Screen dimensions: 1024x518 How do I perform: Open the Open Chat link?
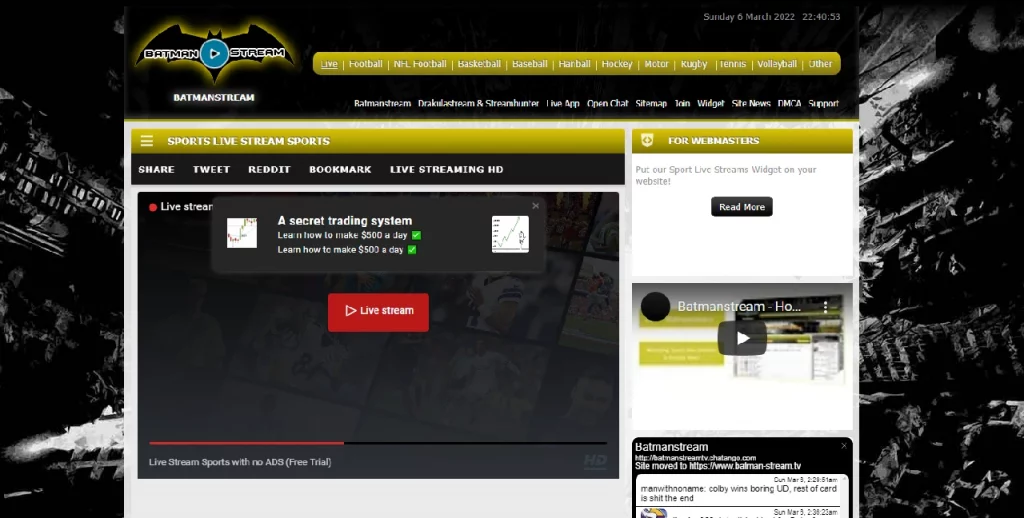607,103
